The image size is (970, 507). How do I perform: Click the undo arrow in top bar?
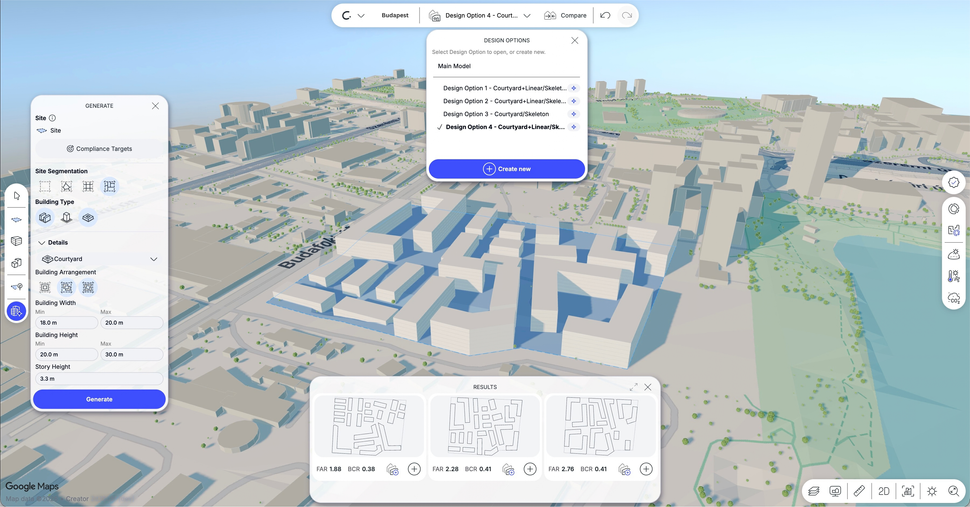click(605, 15)
